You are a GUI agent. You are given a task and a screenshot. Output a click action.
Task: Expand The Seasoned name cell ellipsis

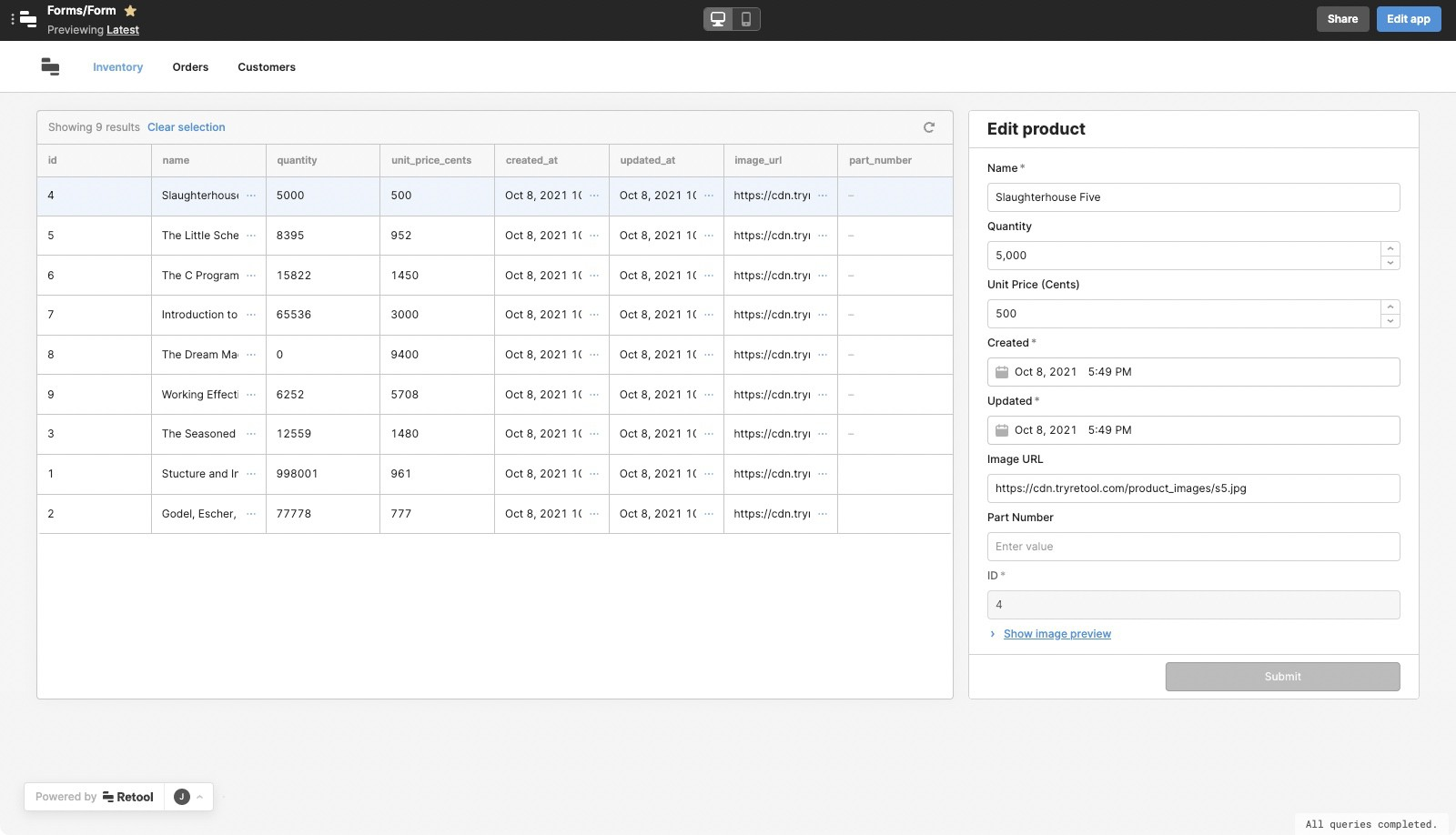click(x=251, y=434)
